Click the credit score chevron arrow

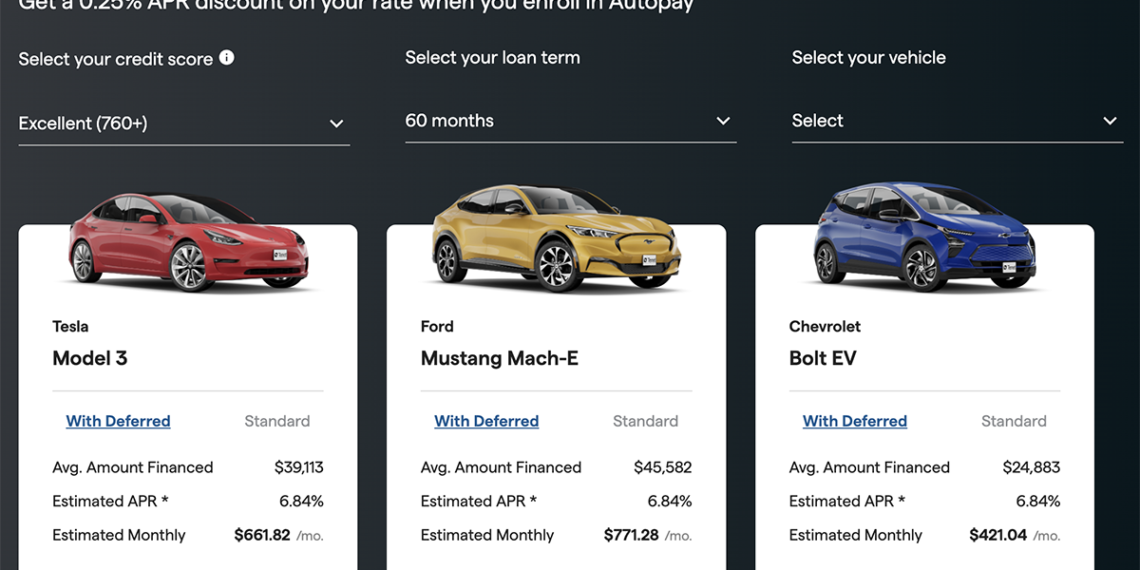click(336, 124)
